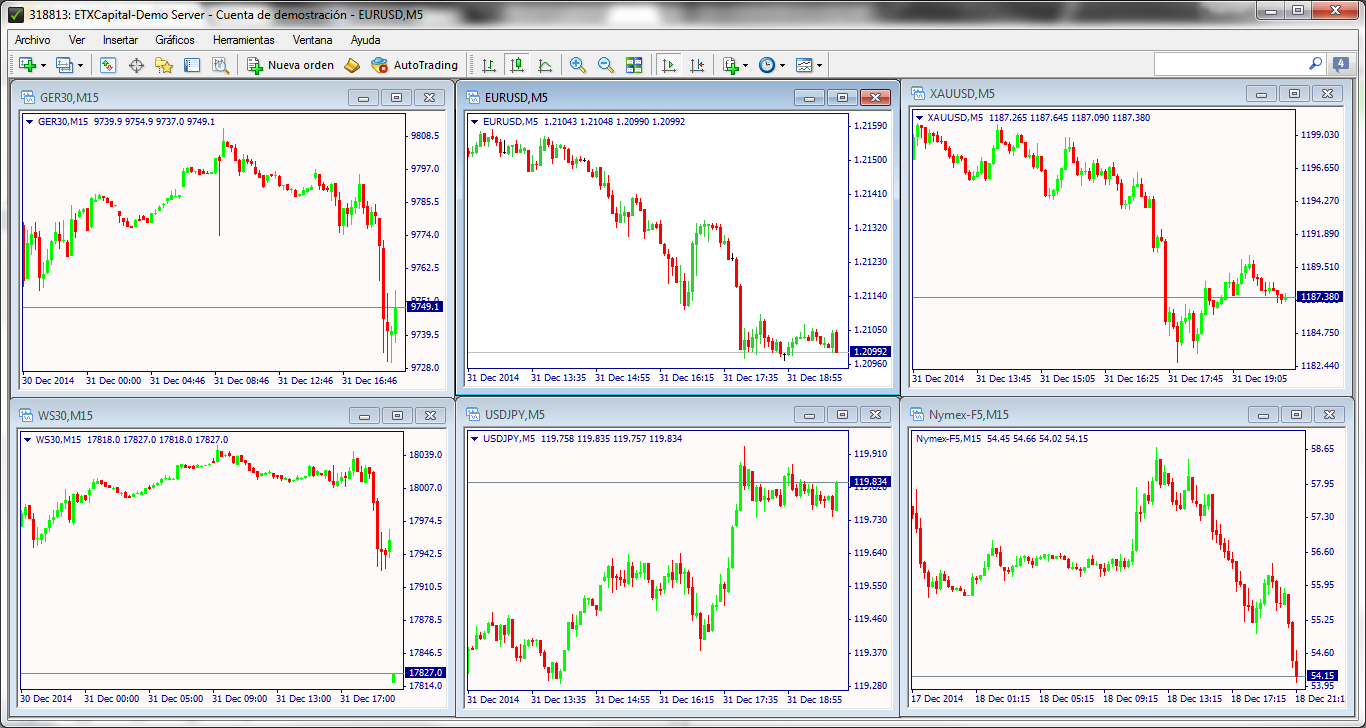Toggle candlestick chart mode
This screenshot has height=728, width=1366.
[517, 65]
